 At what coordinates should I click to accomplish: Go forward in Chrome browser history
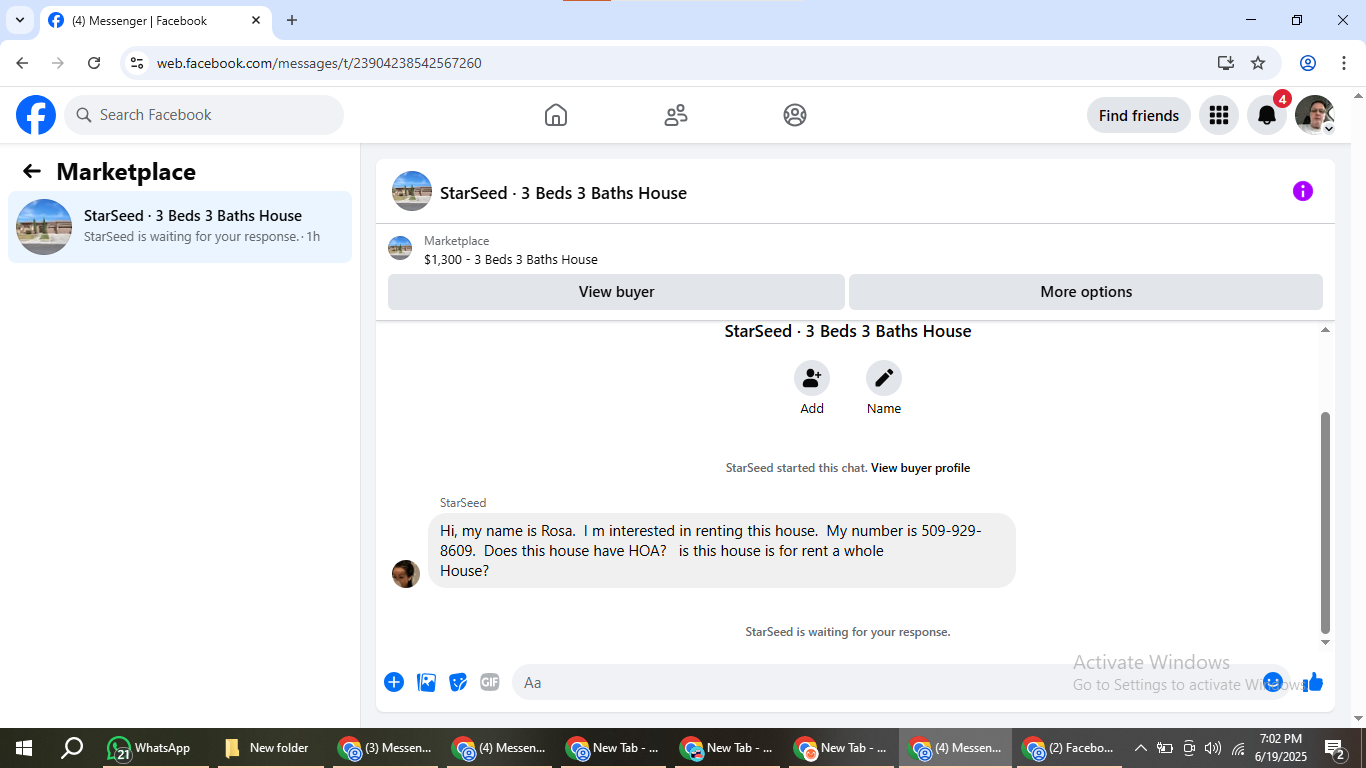58,63
